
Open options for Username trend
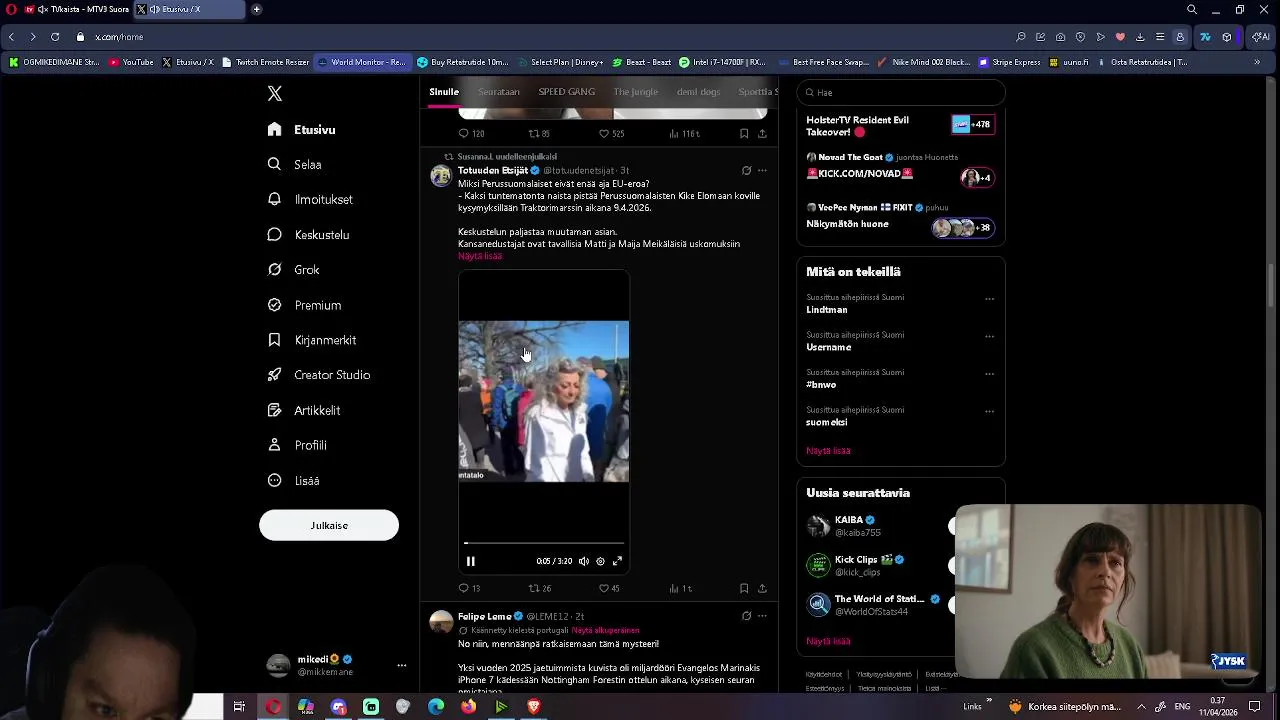[x=989, y=336]
